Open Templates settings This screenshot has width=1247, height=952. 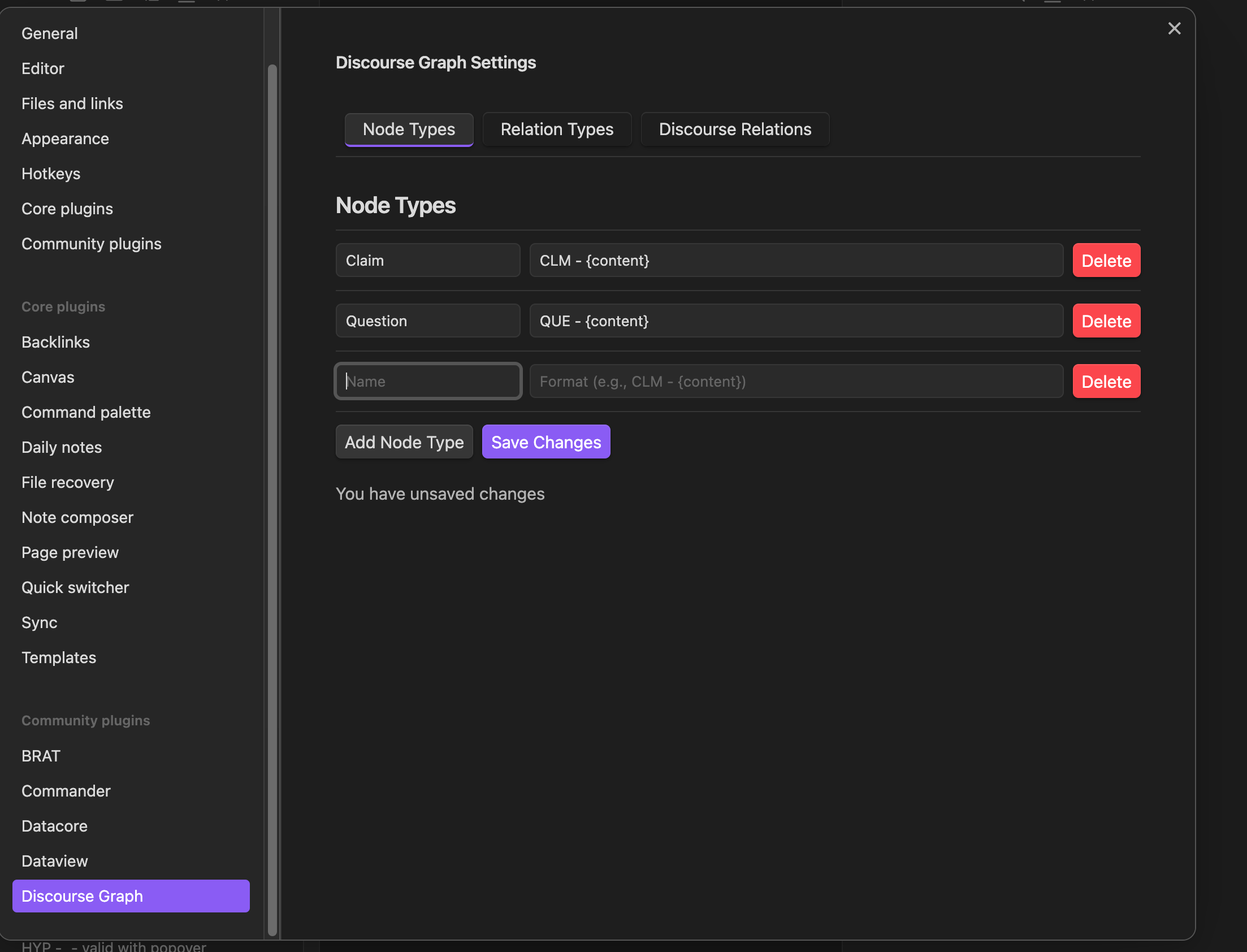(58, 657)
